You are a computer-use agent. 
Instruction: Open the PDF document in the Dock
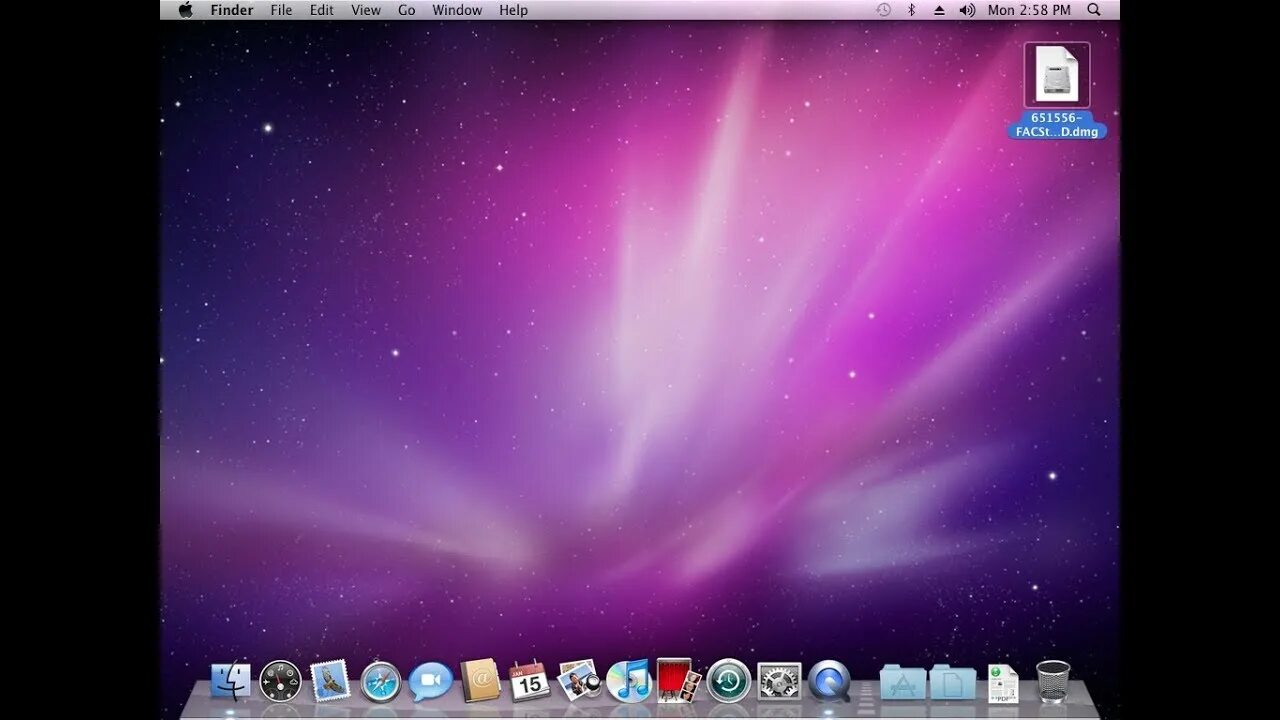pos(1003,682)
